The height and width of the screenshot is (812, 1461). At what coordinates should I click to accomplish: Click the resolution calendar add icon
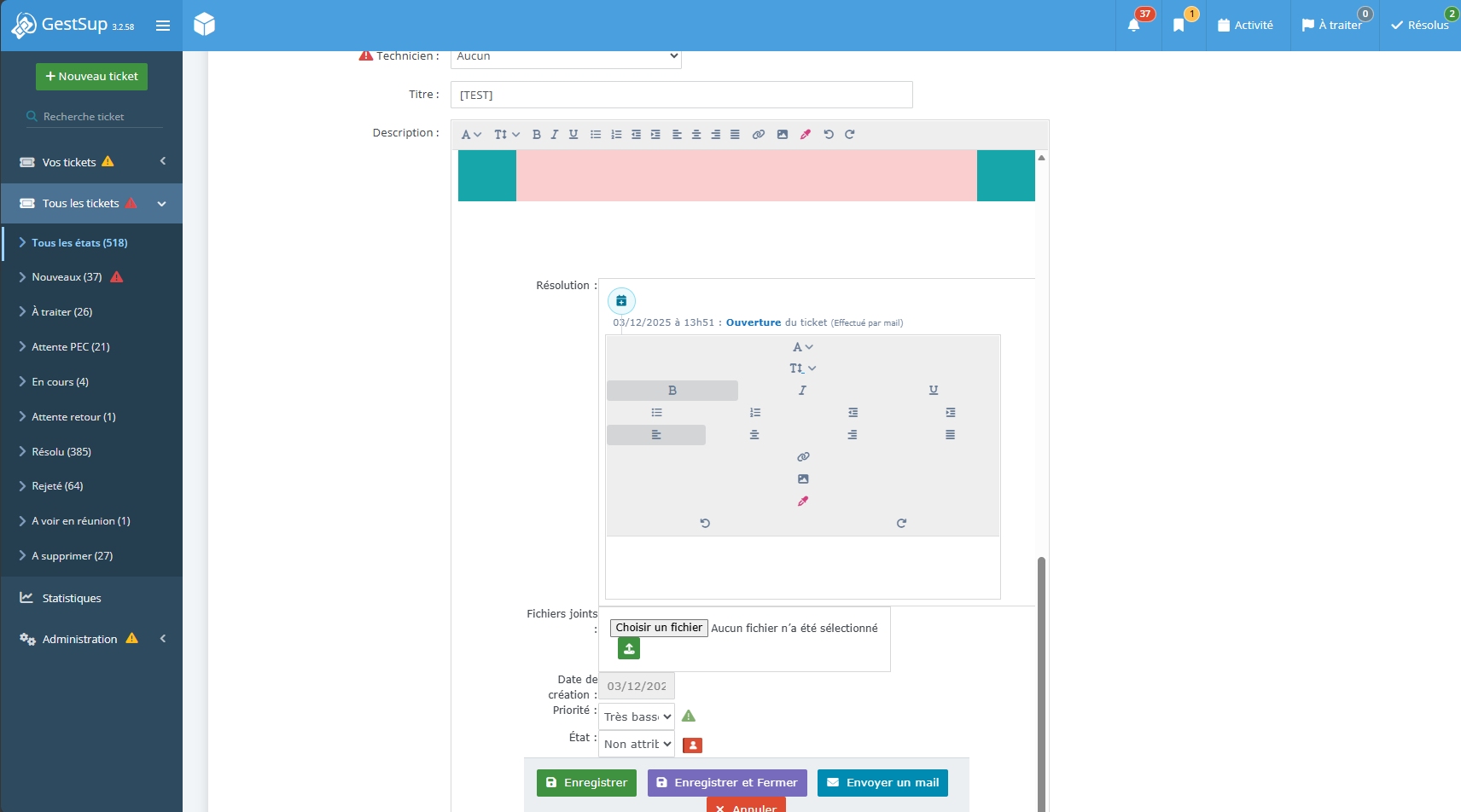point(621,300)
